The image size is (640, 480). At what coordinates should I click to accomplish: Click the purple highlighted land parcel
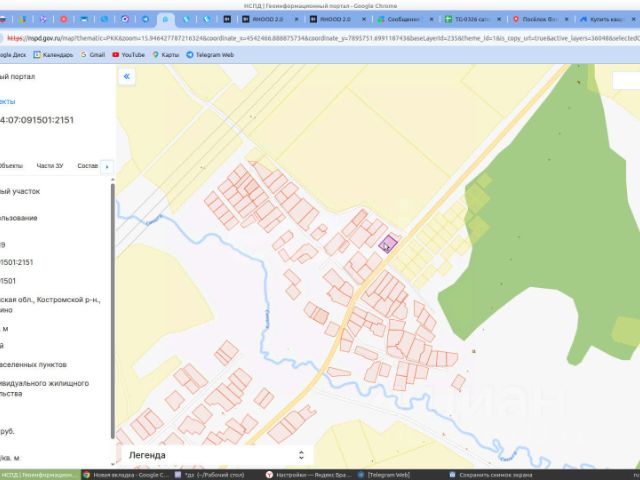click(388, 241)
